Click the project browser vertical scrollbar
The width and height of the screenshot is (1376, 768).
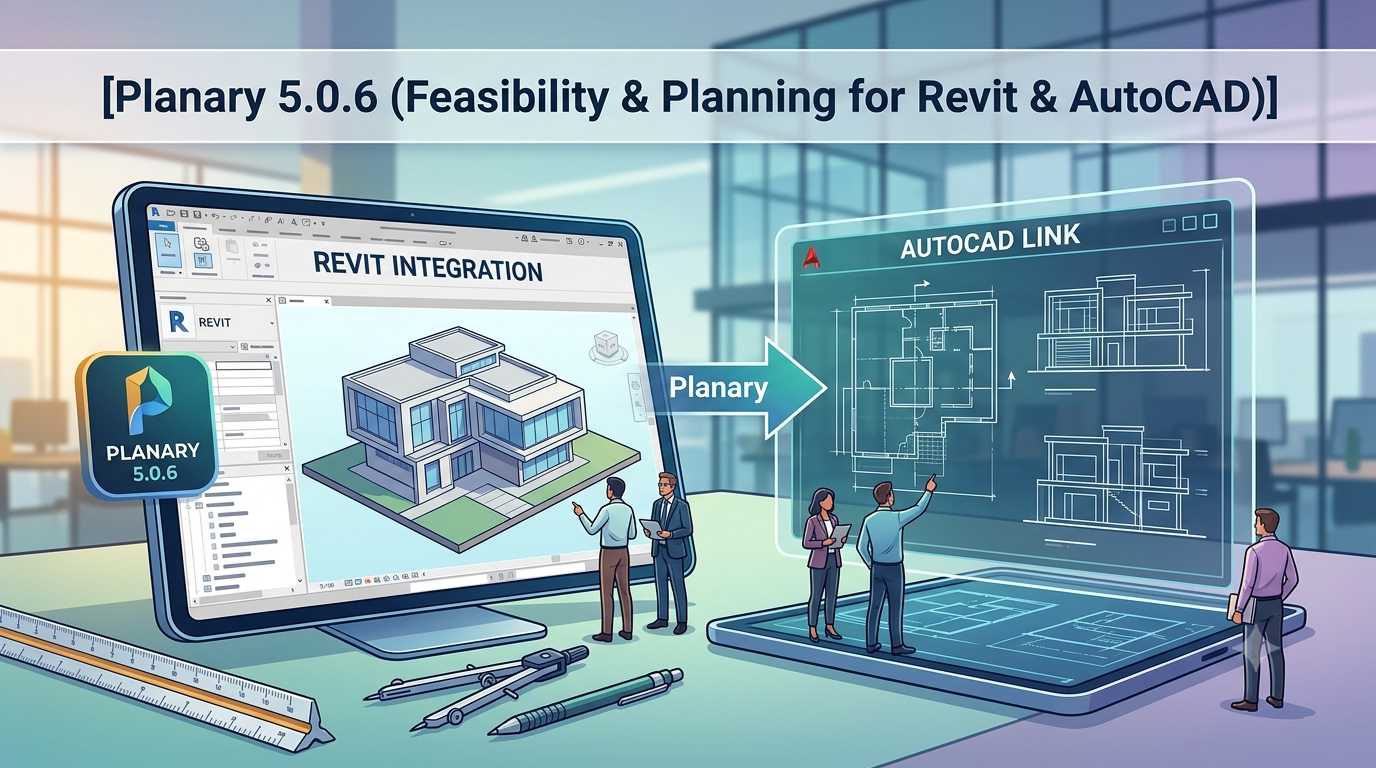click(289, 530)
